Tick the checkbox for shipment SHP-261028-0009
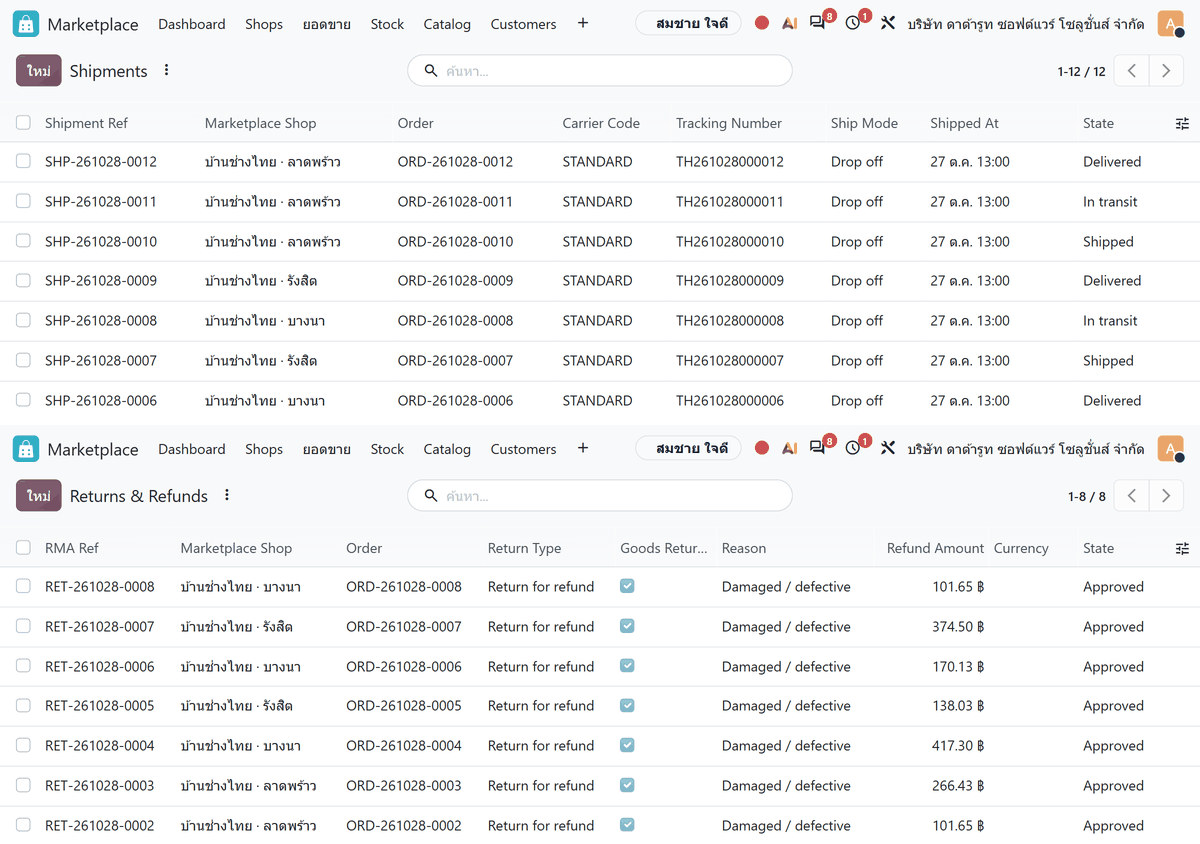Viewport: 1200px width, 844px height. coord(23,281)
